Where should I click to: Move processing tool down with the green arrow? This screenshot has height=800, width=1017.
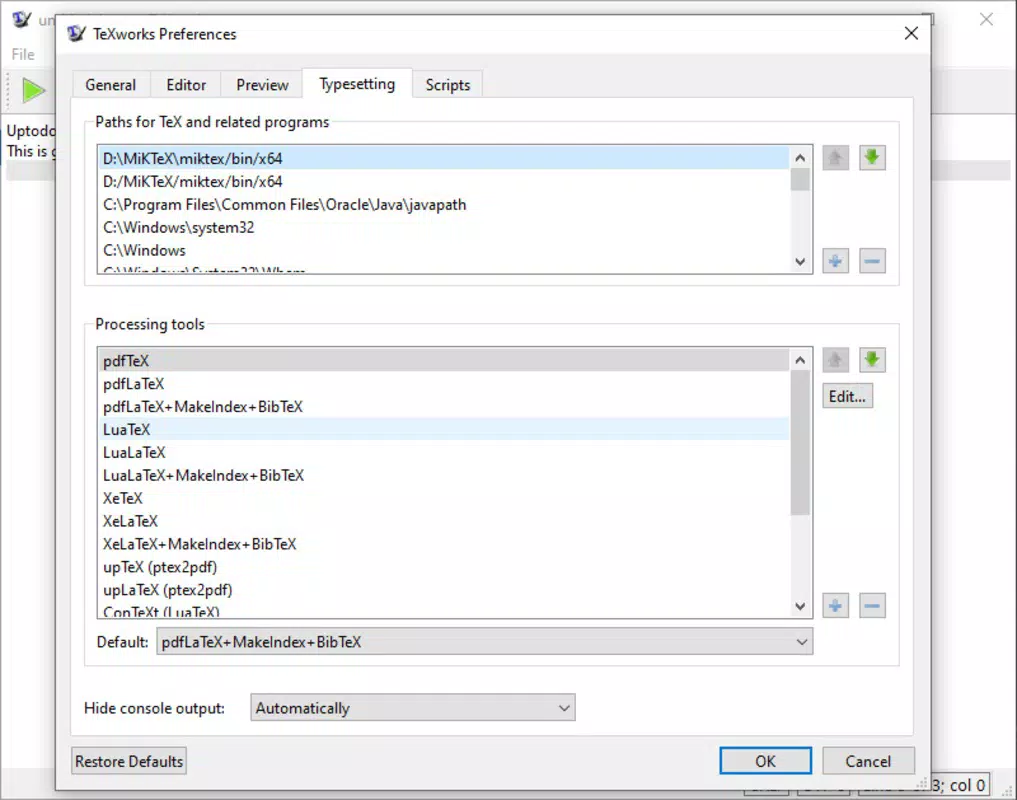(872, 359)
